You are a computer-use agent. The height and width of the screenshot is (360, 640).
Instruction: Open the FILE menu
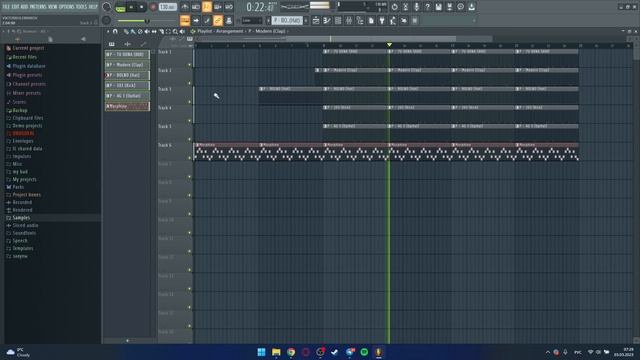6,7
